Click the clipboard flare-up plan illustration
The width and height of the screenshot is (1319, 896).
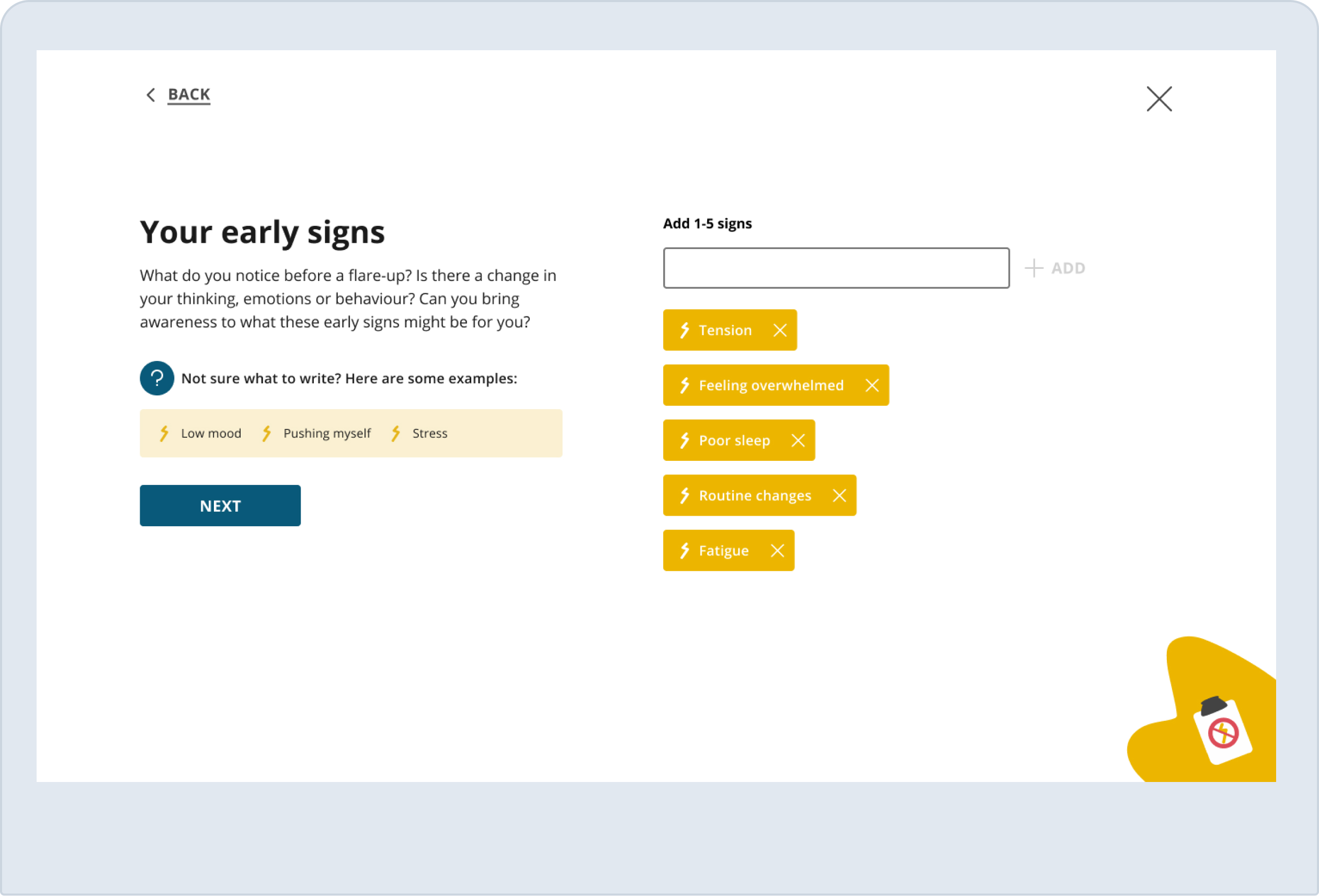(x=1223, y=730)
